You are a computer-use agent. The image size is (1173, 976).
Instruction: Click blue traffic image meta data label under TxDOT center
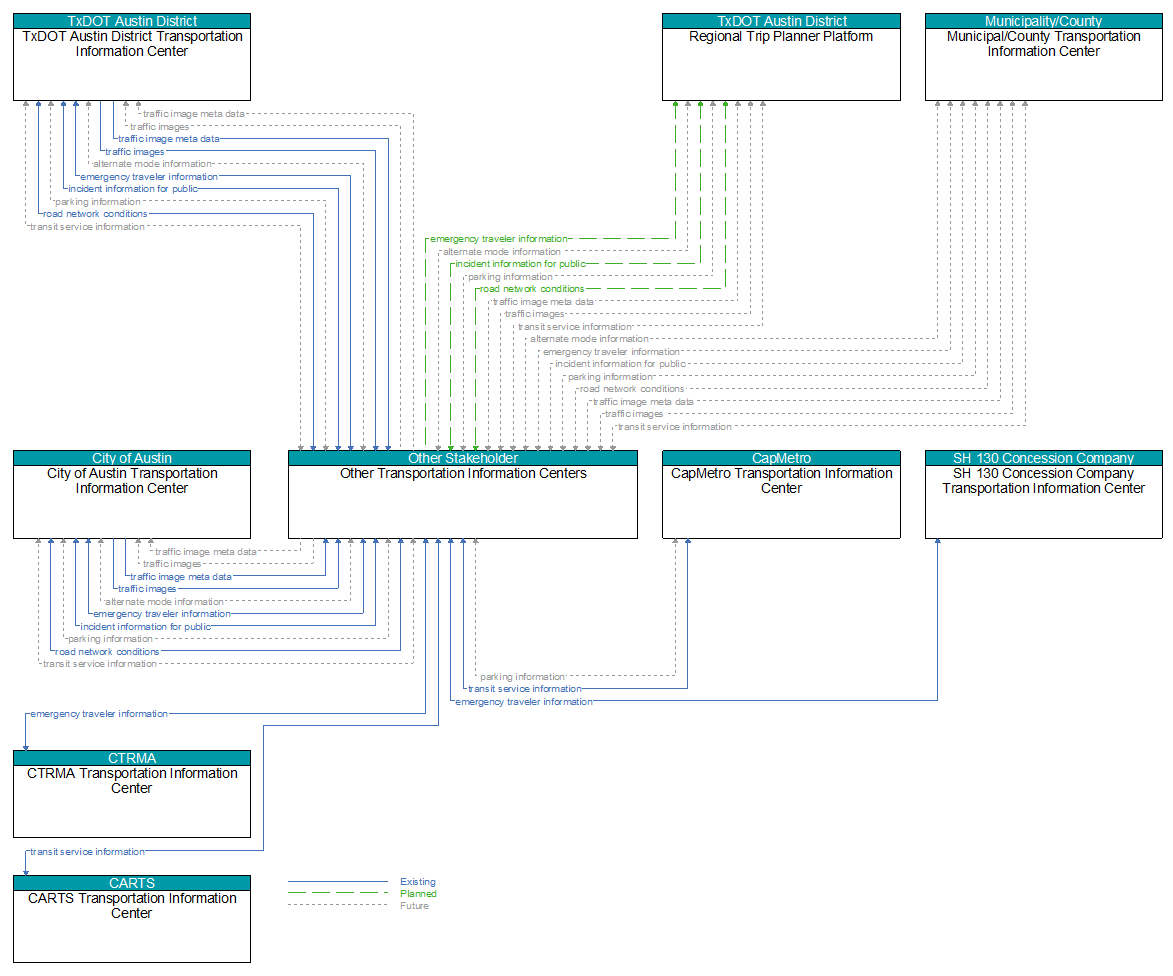[x=169, y=139]
